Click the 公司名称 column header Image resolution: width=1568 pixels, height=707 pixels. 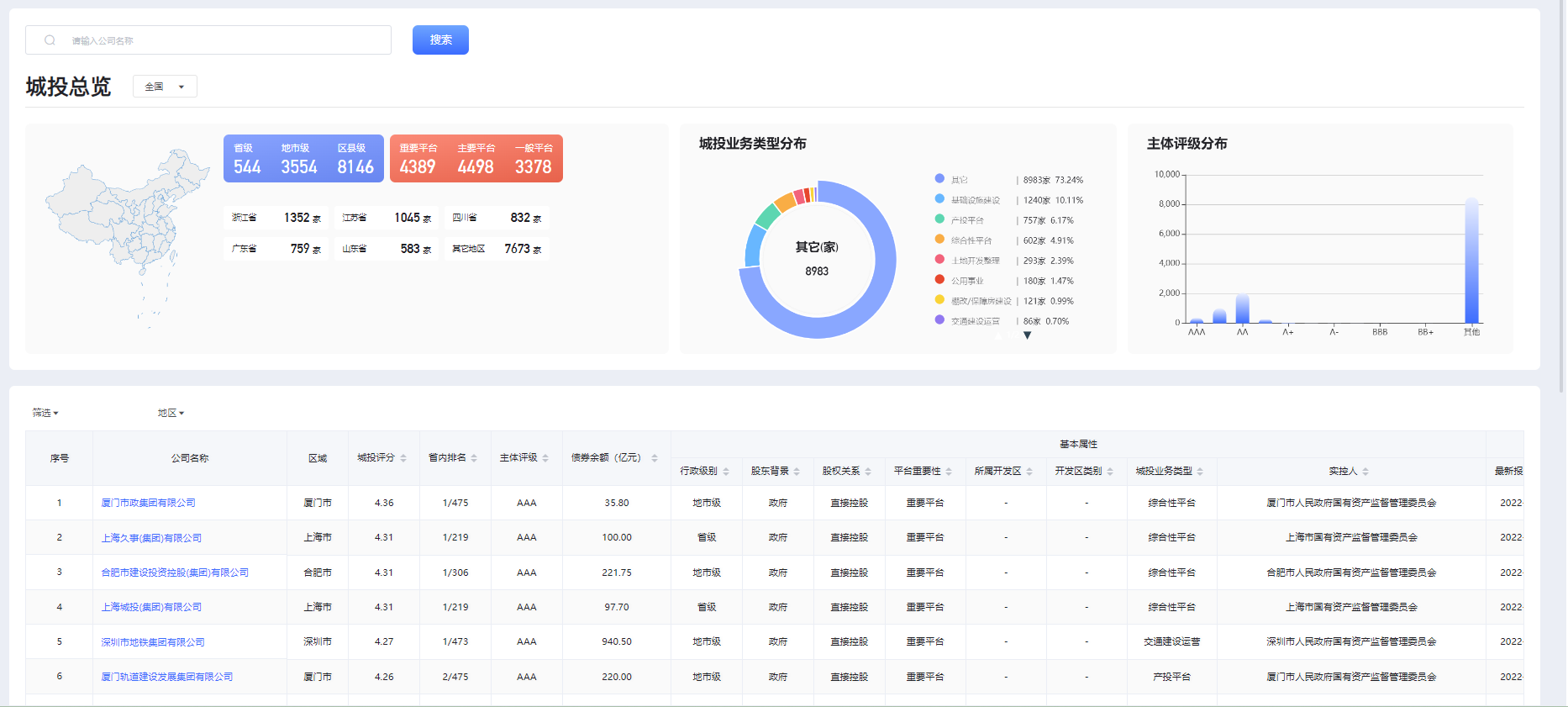point(190,458)
